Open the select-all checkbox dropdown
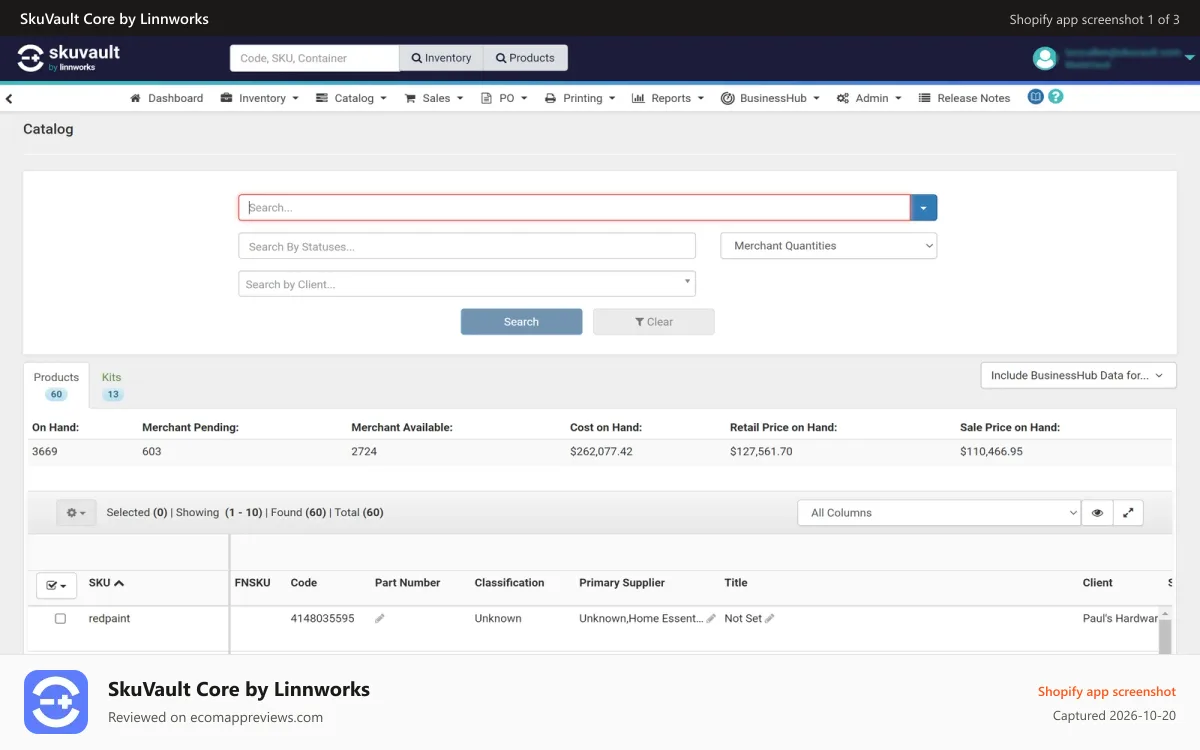 pyautogui.click(x=56, y=585)
